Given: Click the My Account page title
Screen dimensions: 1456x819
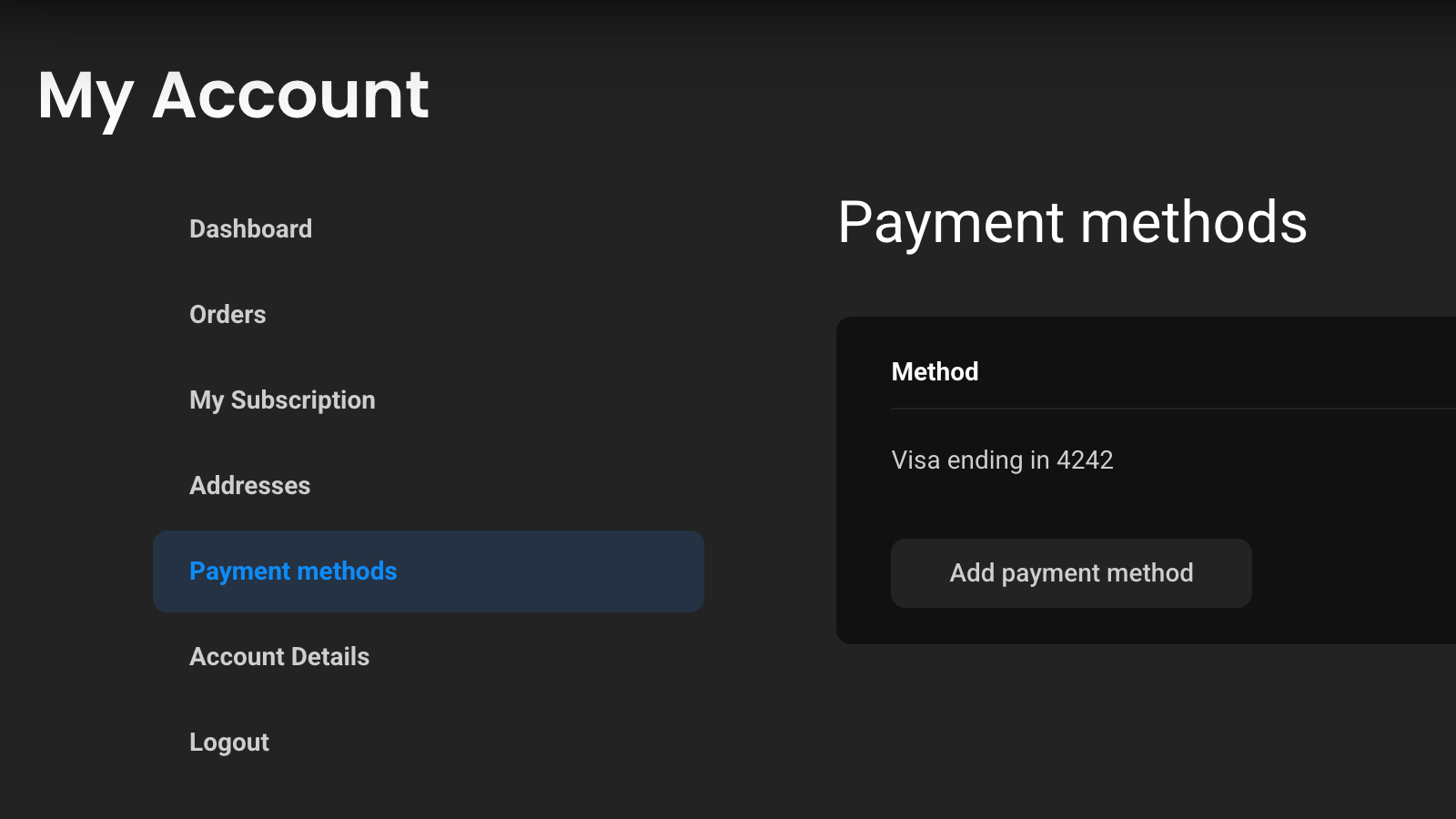Looking at the screenshot, I should pos(233,95).
